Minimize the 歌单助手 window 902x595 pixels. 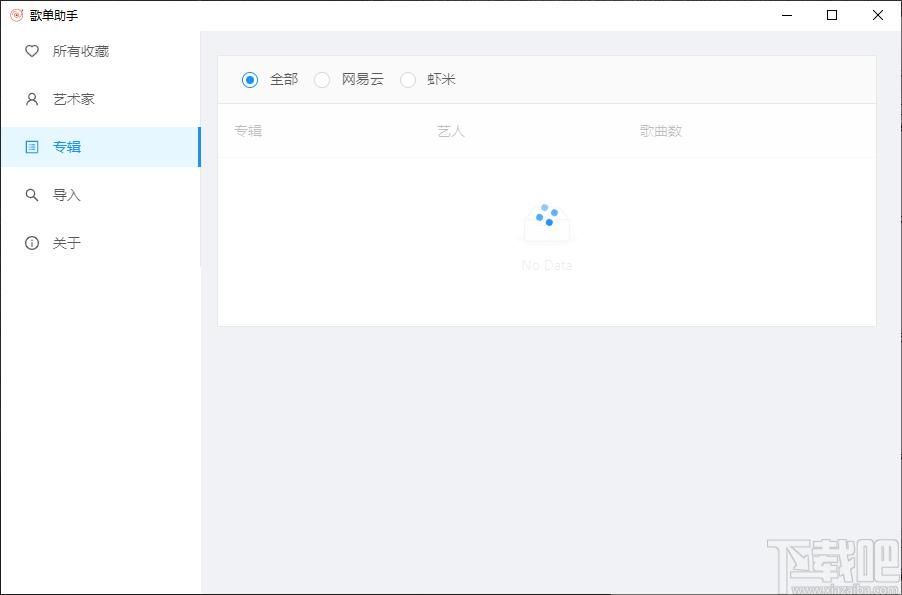pos(787,15)
